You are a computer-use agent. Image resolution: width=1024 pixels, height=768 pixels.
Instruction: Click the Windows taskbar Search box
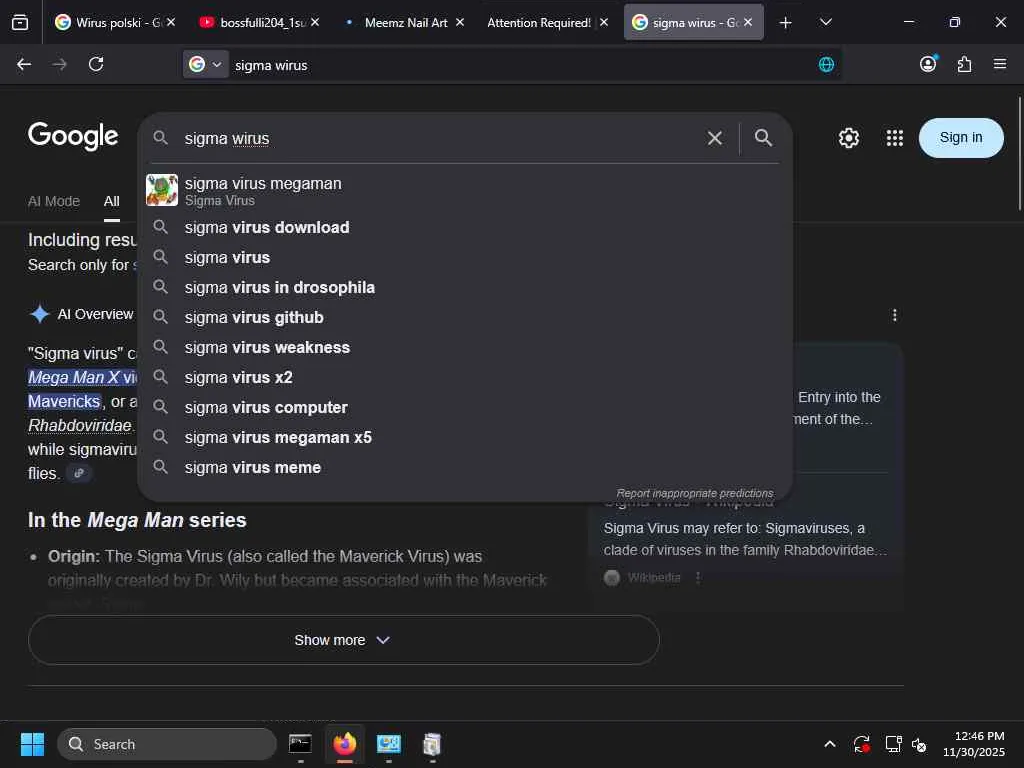coord(167,744)
